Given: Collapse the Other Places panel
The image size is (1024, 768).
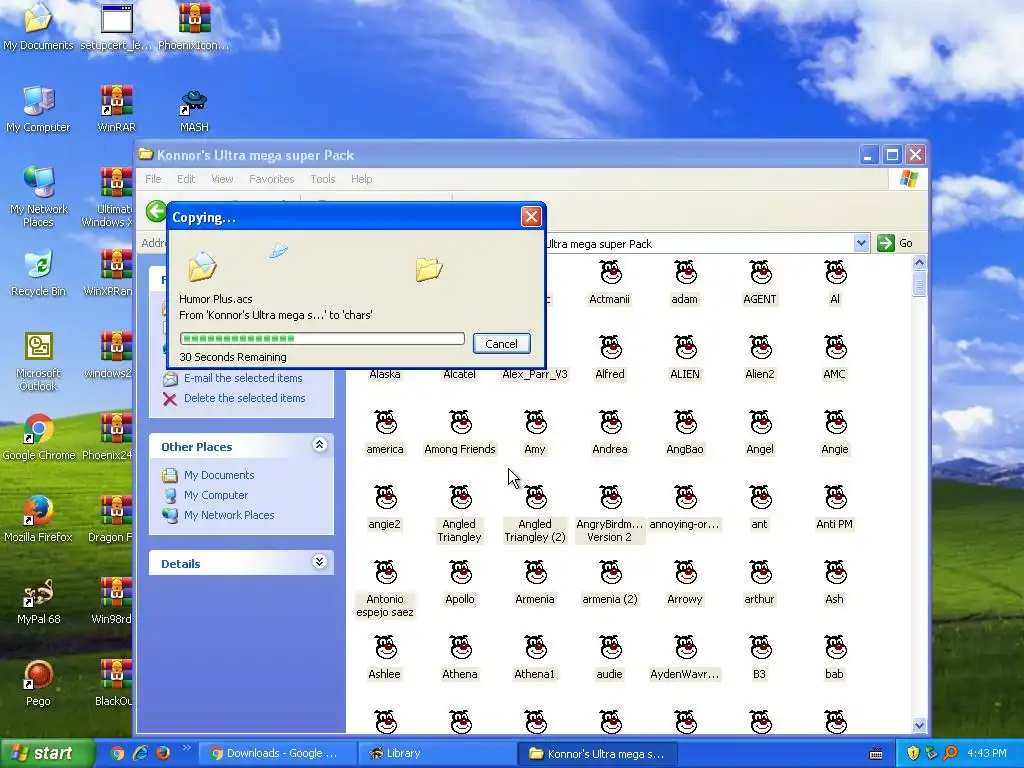Looking at the screenshot, I should 319,445.
